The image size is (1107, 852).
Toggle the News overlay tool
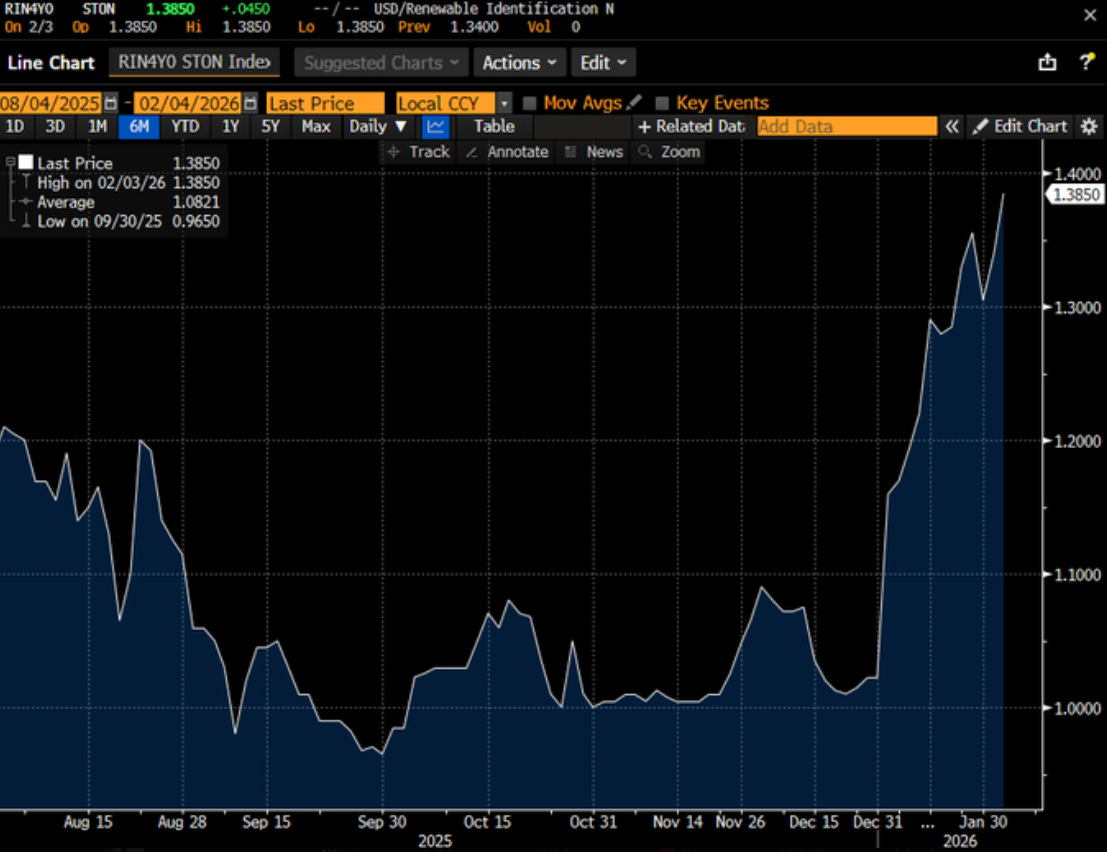click(594, 152)
